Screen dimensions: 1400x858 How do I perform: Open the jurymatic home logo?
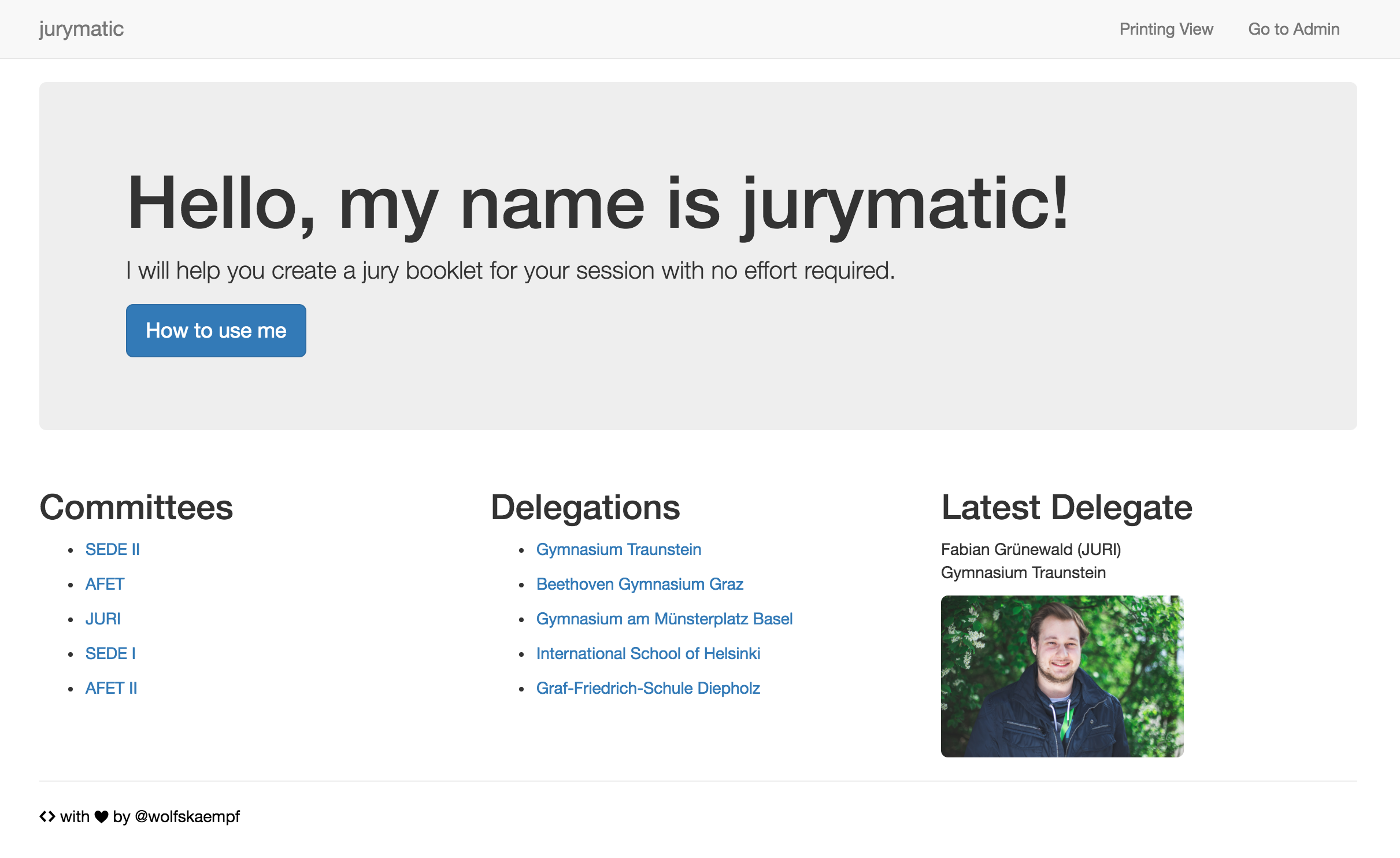tap(81, 28)
